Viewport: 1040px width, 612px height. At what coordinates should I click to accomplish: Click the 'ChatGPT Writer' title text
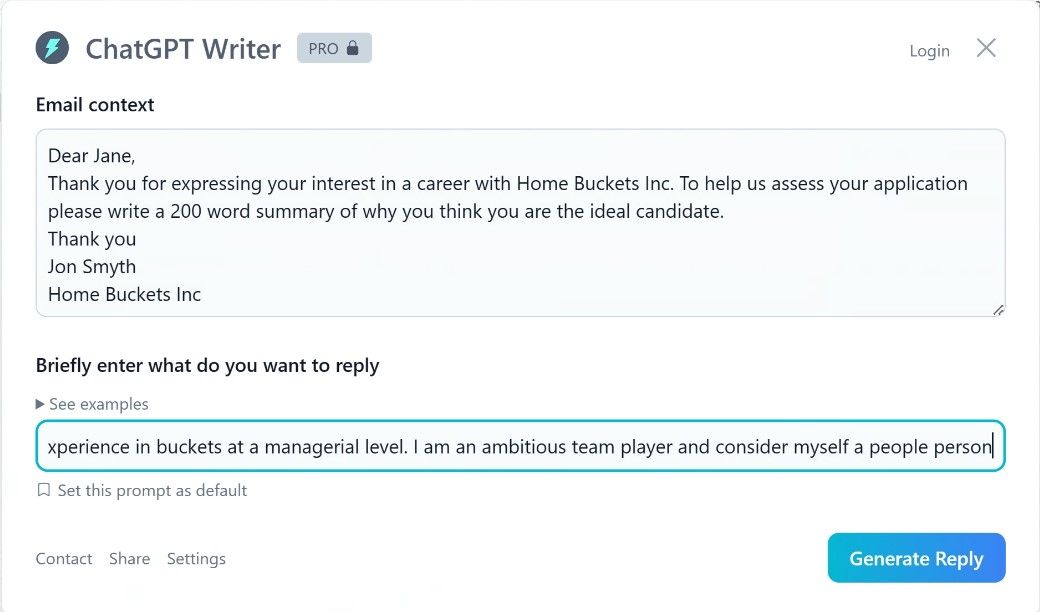[183, 49]
